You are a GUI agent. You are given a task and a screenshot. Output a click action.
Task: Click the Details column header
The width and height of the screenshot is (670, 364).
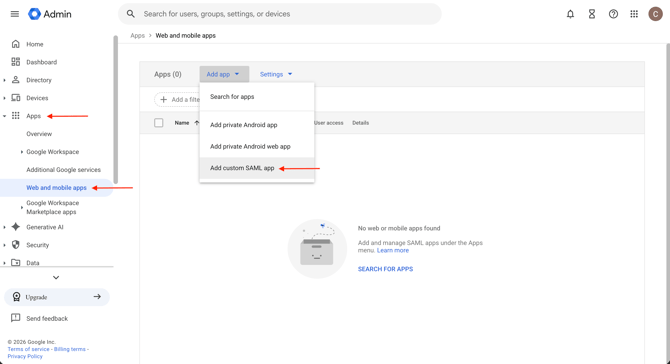(x=361, y=123)
